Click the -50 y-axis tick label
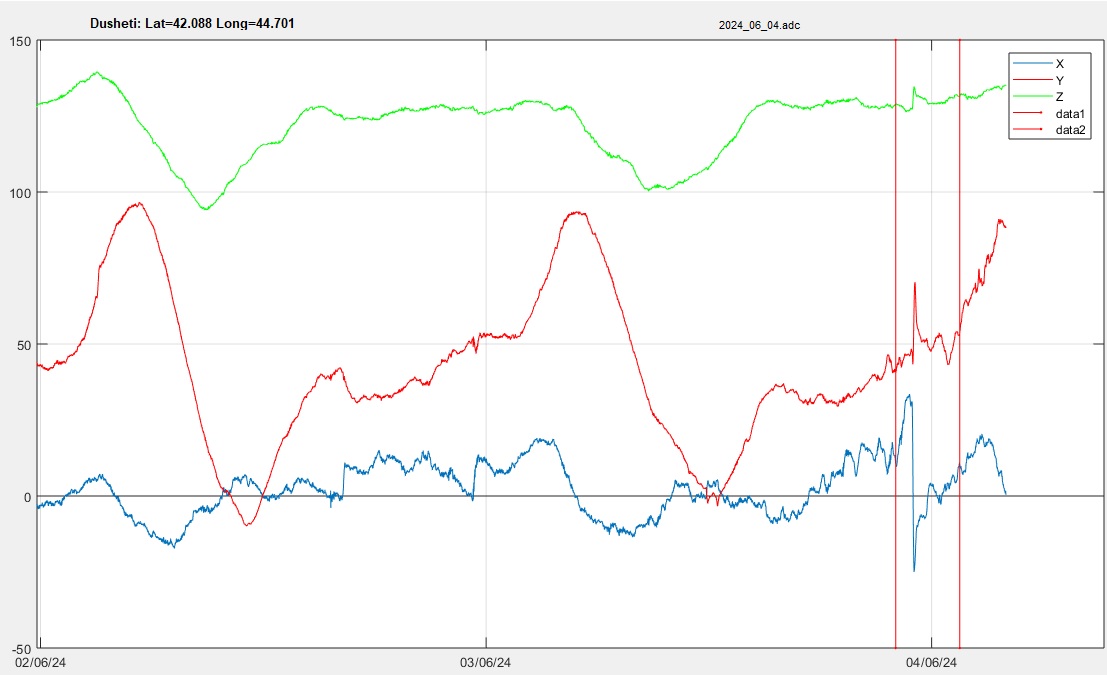 coord(20,648)
